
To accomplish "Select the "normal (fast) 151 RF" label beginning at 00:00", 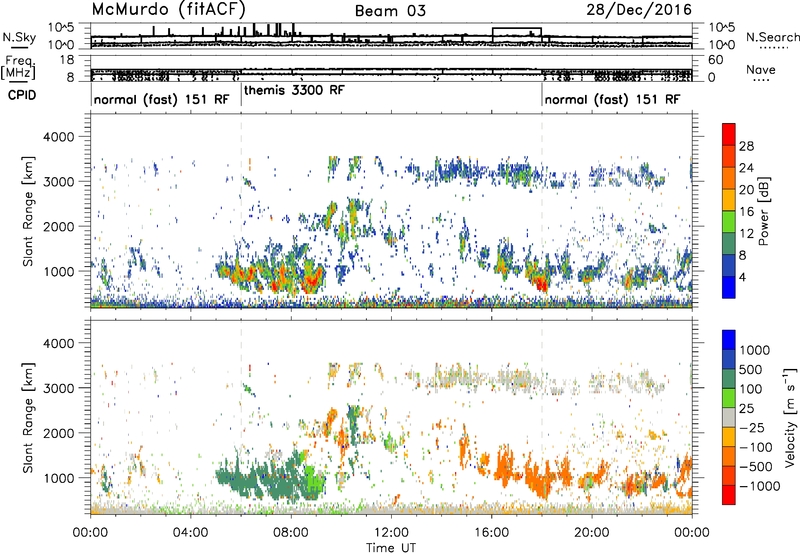I will point(162,99).
